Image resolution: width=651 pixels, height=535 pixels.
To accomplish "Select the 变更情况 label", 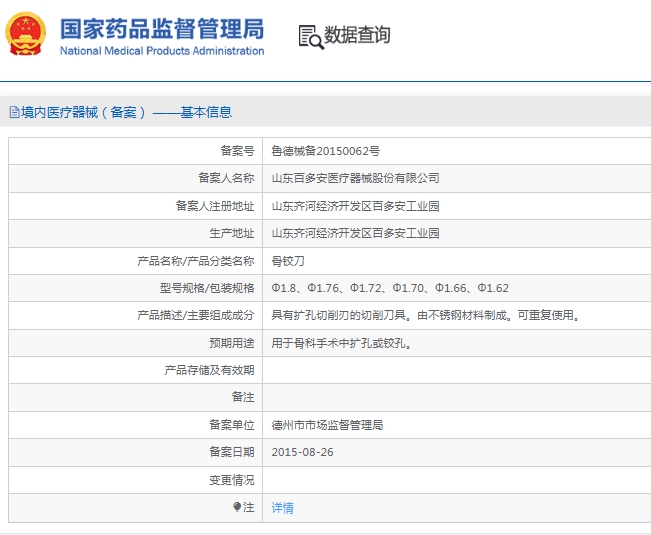I will [x=232, y=480].
